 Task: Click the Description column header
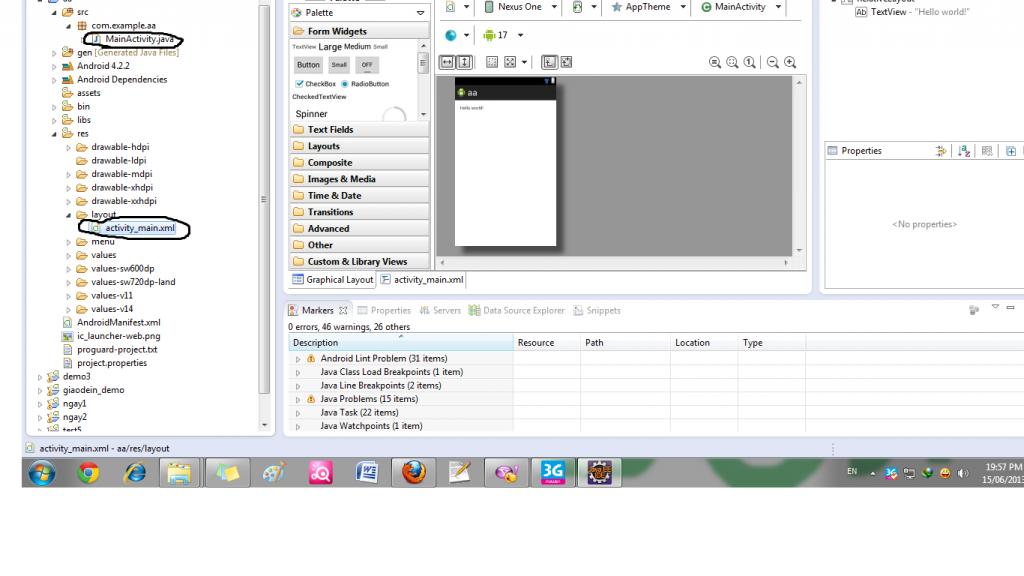tap(401, 342)
